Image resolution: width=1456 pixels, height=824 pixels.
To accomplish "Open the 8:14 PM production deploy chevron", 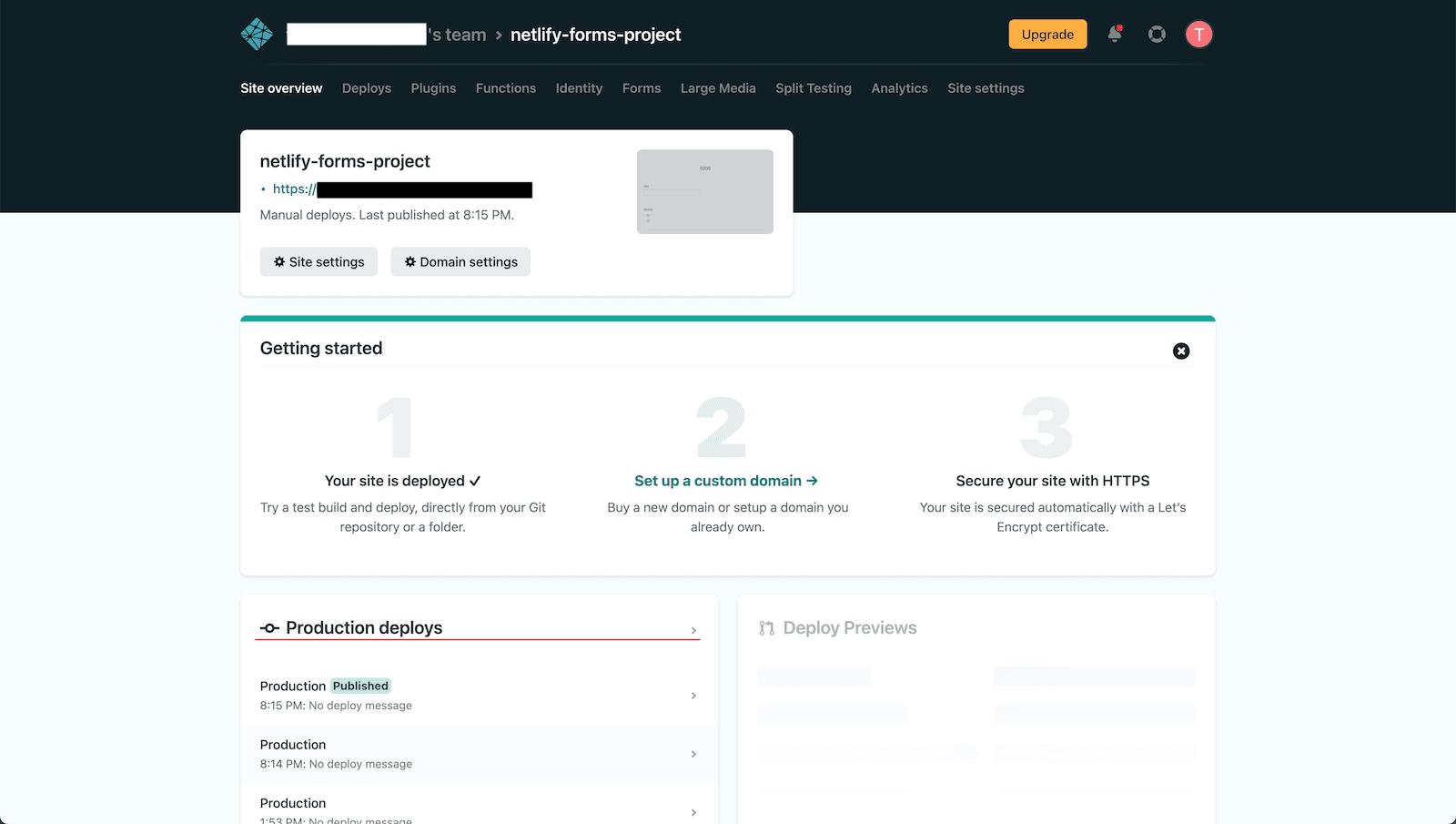I will (x=693, y=754).
